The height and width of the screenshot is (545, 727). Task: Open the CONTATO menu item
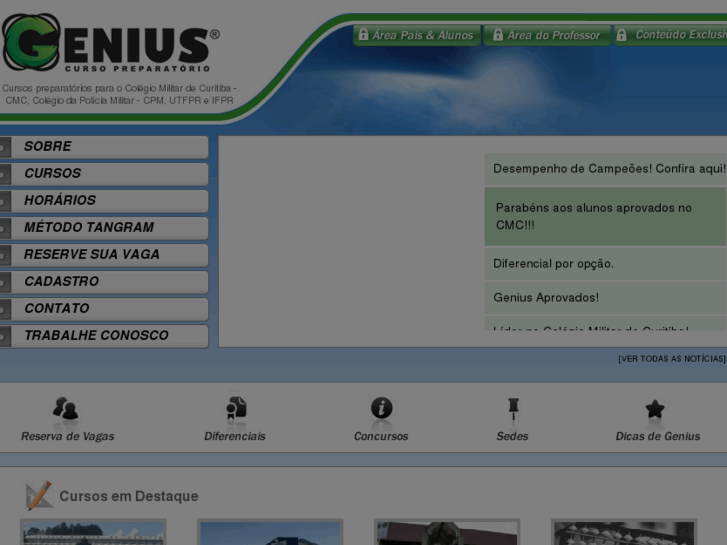click(104, 308)
